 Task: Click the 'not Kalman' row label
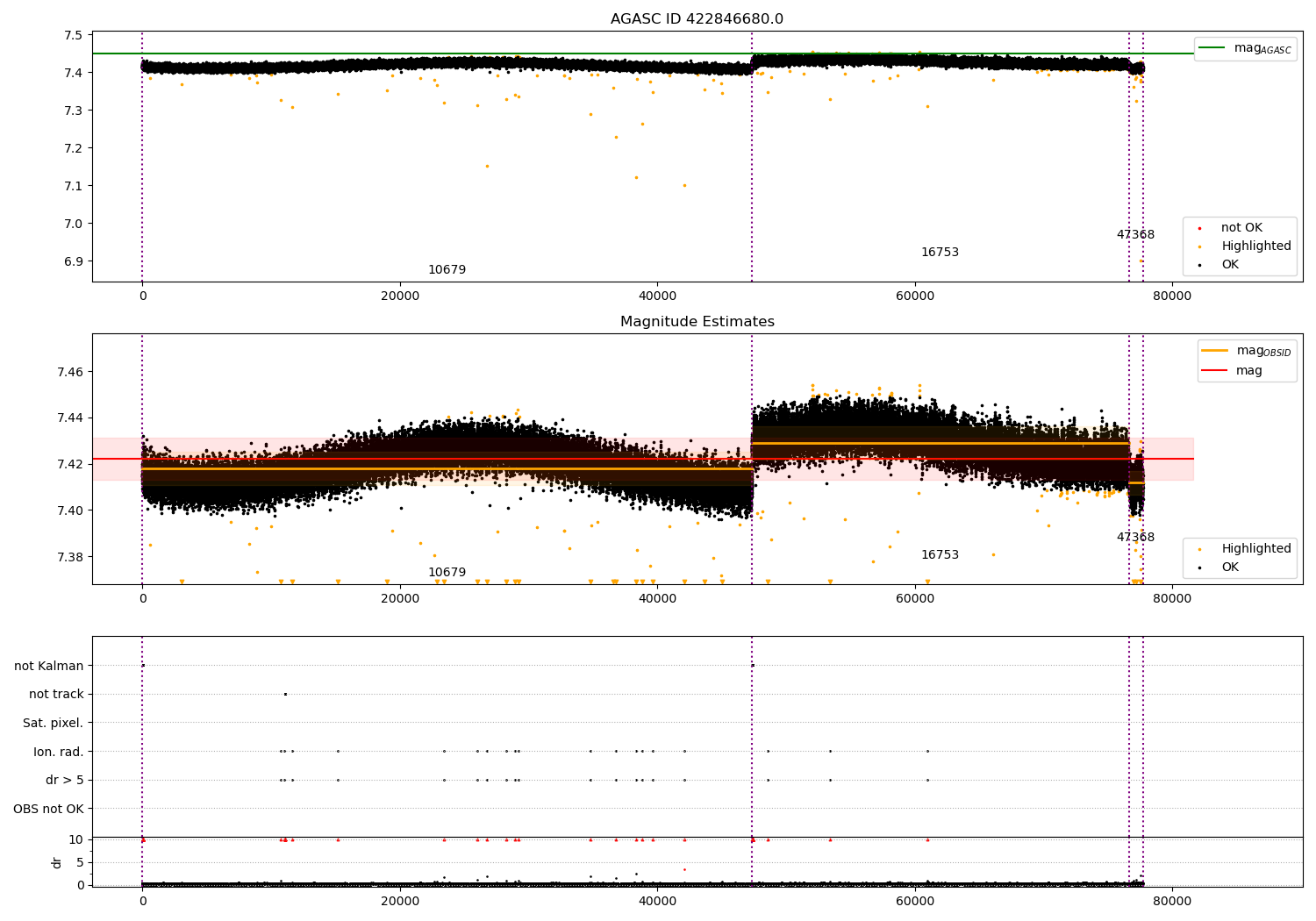click(x=49, y=666)
